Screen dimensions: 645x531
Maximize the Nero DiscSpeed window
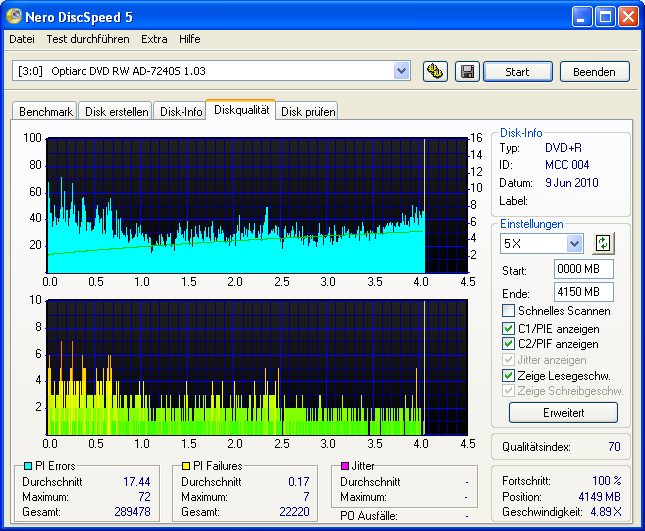[605, 17]
